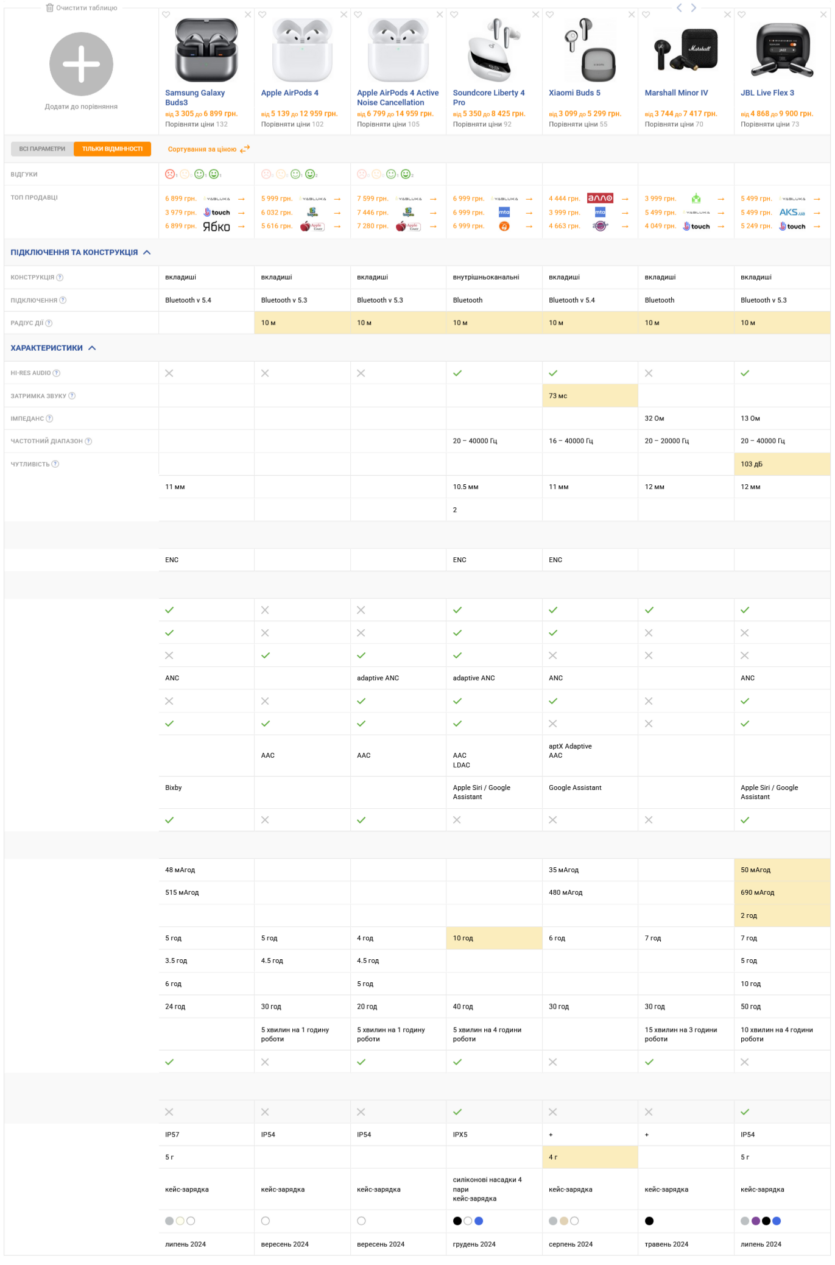
Task: Click the грудень 2024 release date cell
Action: (x=494, y=1244)
